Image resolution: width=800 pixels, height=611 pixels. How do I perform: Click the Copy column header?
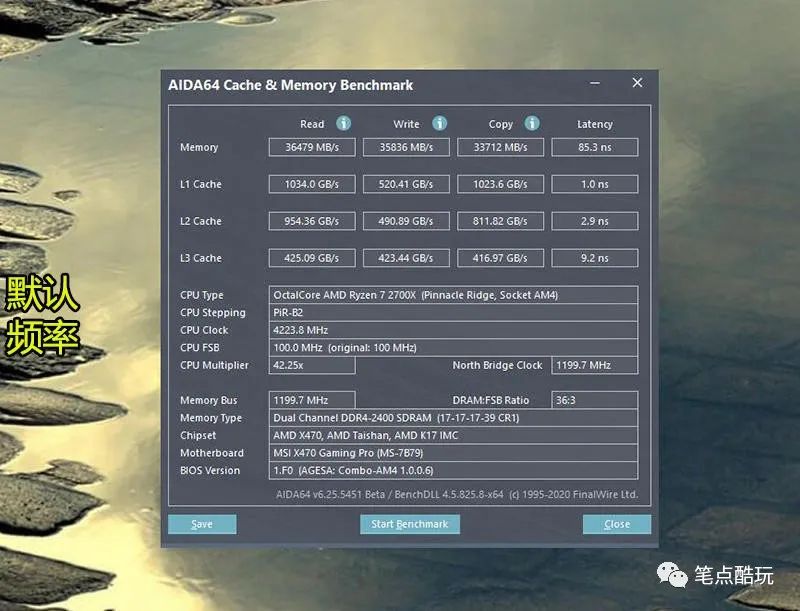tap(501, 124)
